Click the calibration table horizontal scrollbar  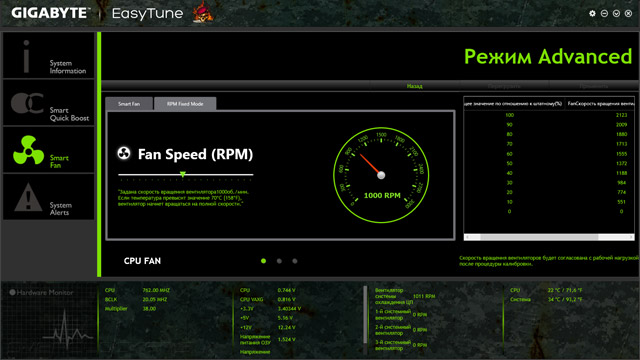(x=549, y=237)
